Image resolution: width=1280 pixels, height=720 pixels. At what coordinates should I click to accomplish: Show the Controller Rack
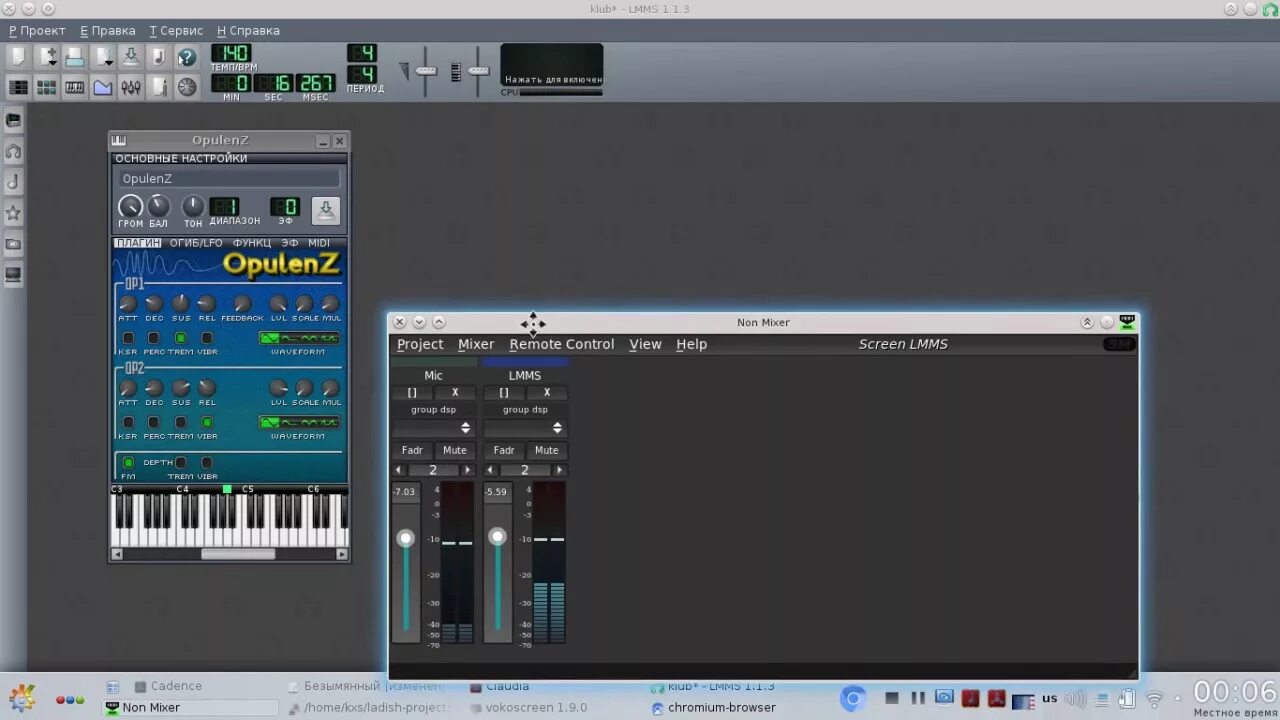[187, 87]
